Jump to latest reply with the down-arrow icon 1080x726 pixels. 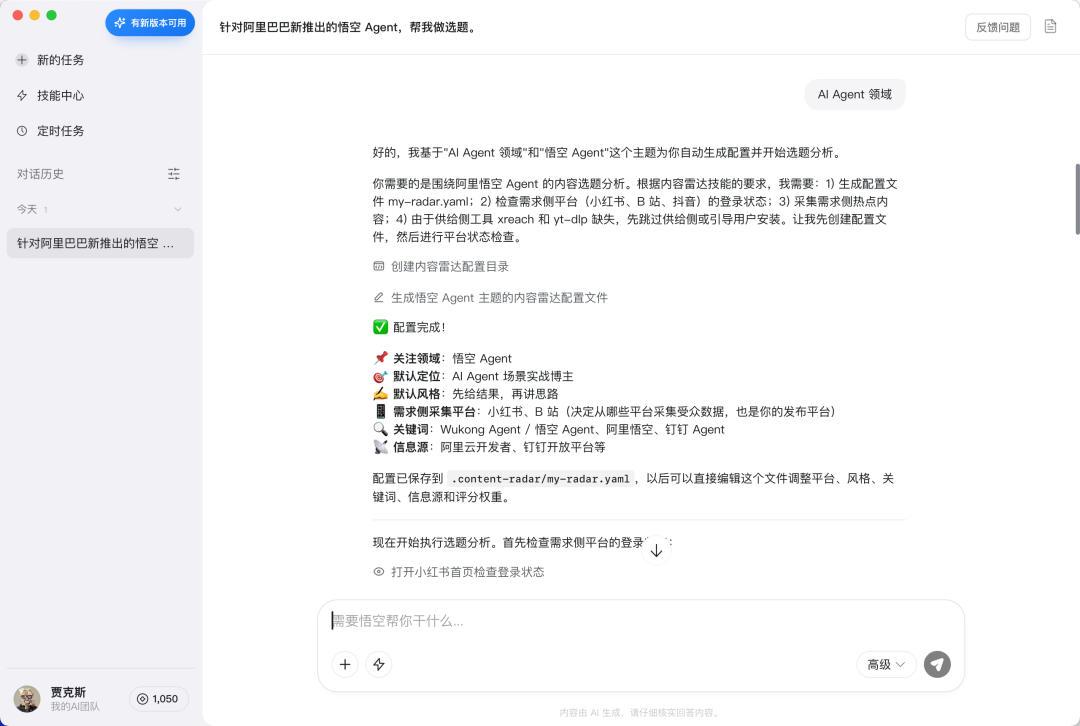coord(656,550)
